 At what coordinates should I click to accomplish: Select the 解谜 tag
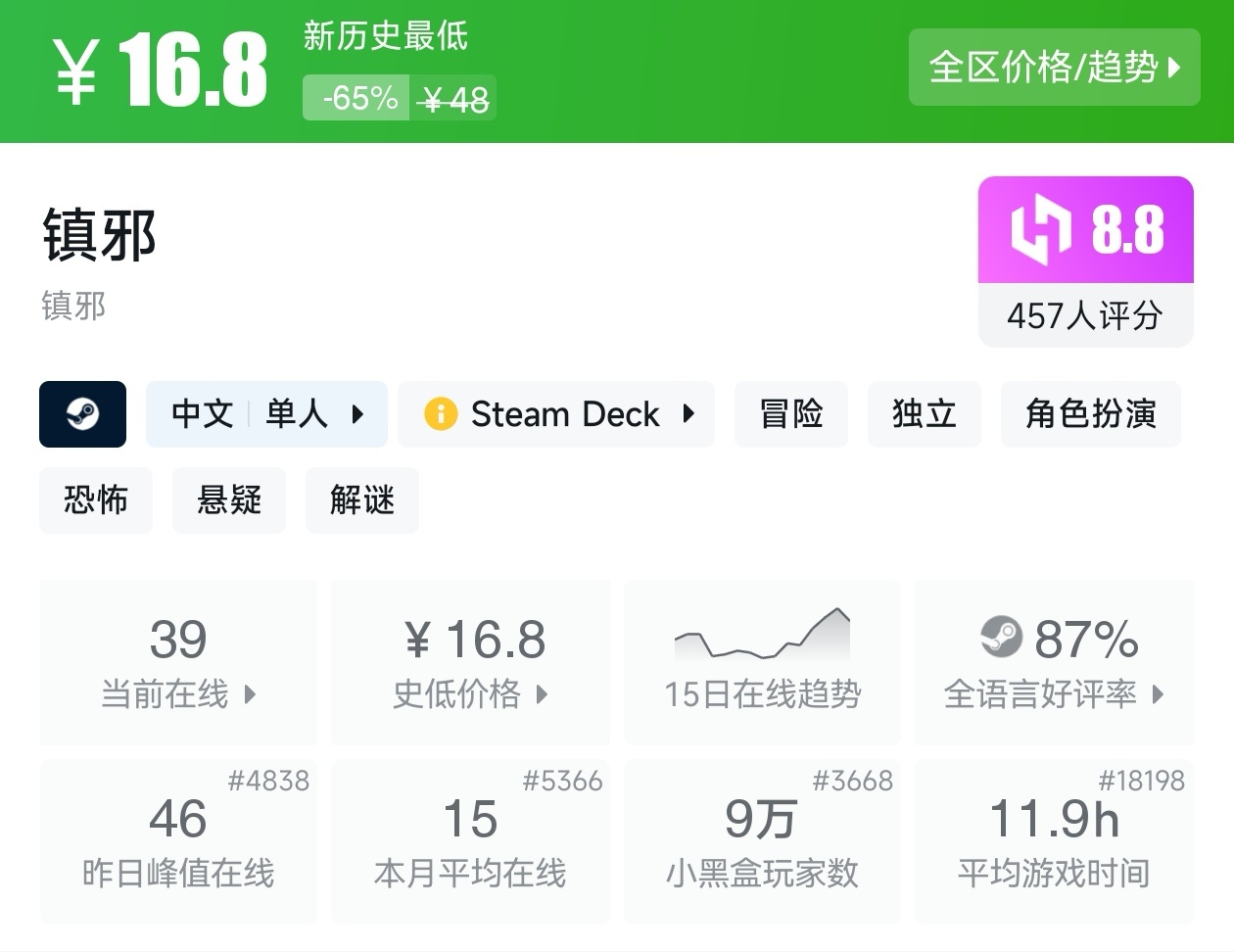[x=362, y=500]
